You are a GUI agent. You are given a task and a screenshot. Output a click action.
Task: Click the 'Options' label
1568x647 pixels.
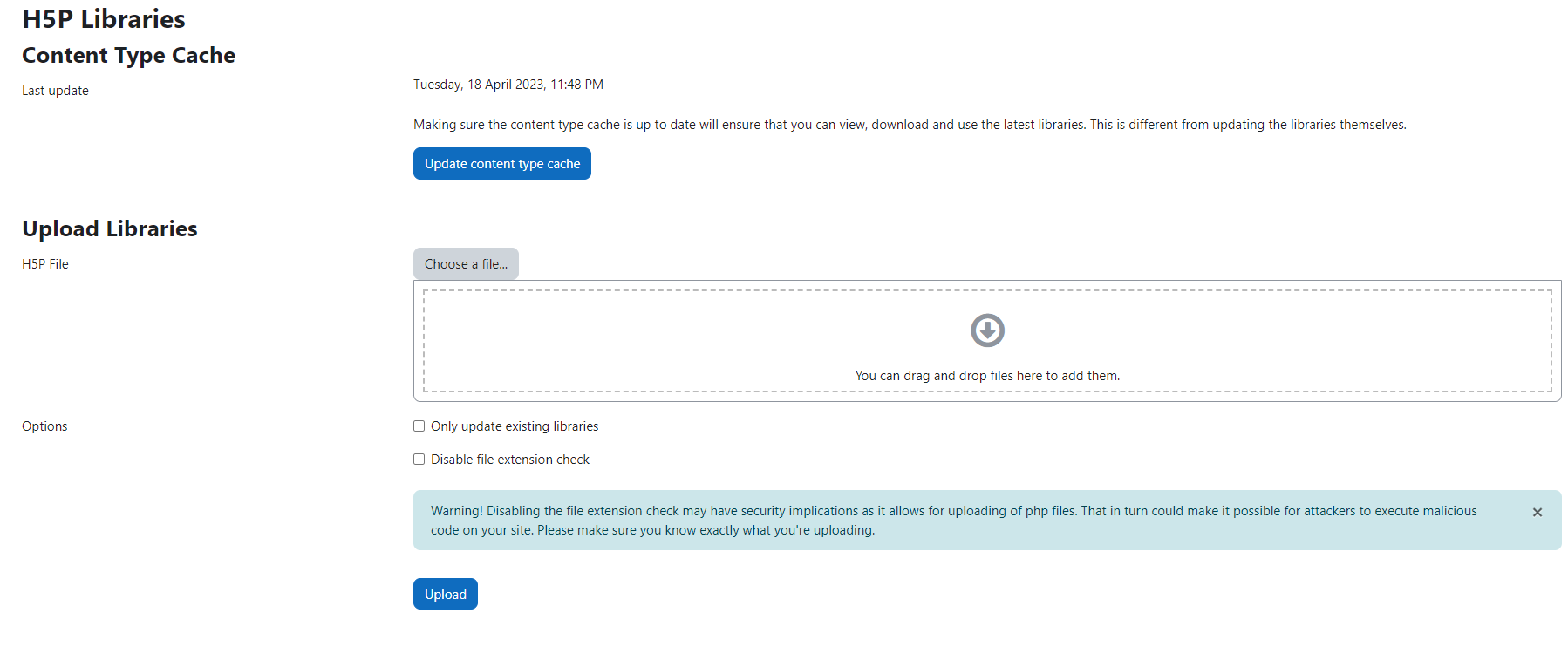[44, 426]
